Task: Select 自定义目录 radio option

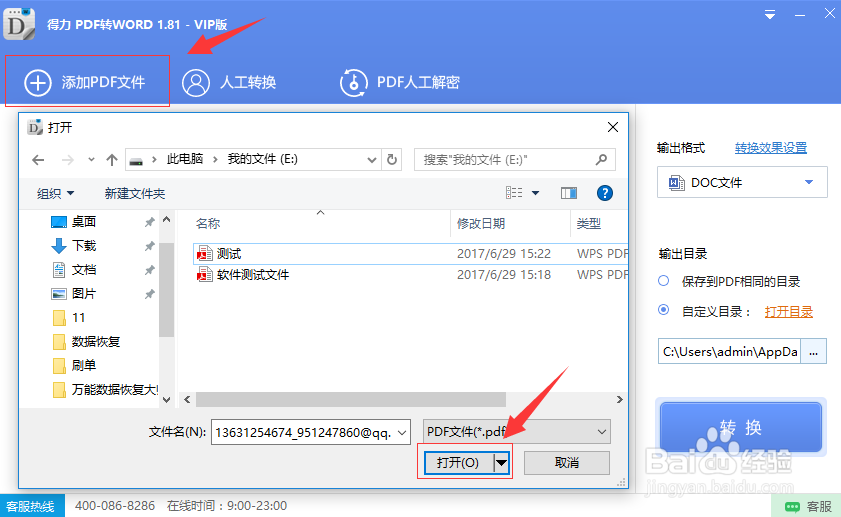Action: pyautogui.click(x=663, y=310)
